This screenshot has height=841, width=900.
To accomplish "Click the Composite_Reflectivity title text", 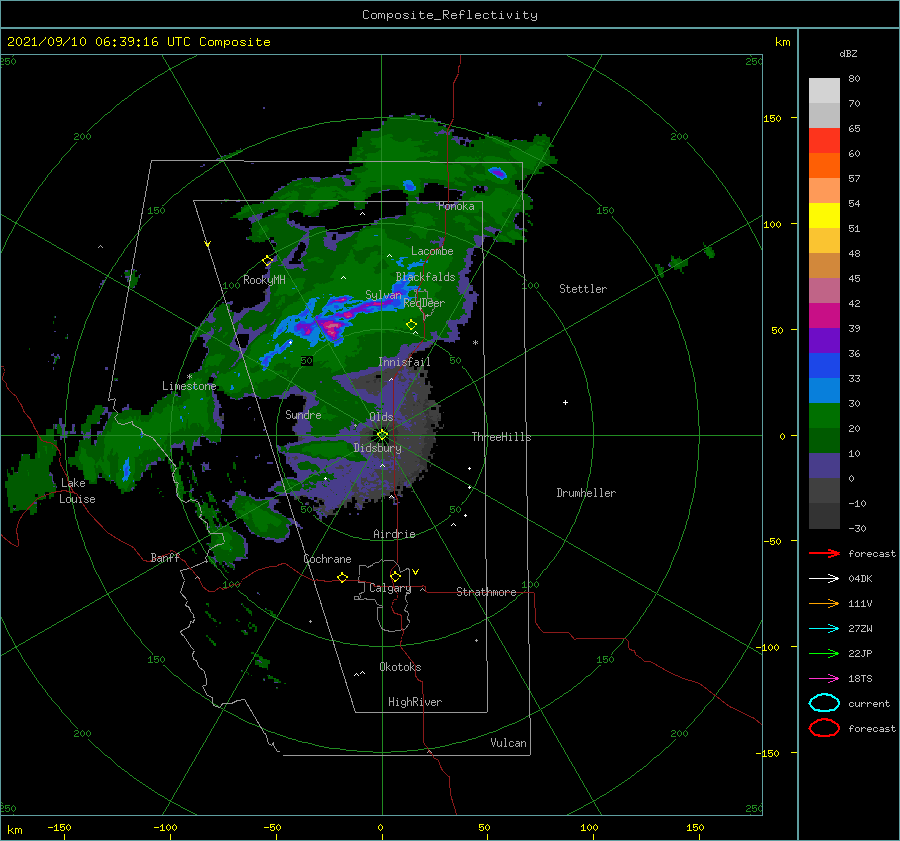I will 449,15.
